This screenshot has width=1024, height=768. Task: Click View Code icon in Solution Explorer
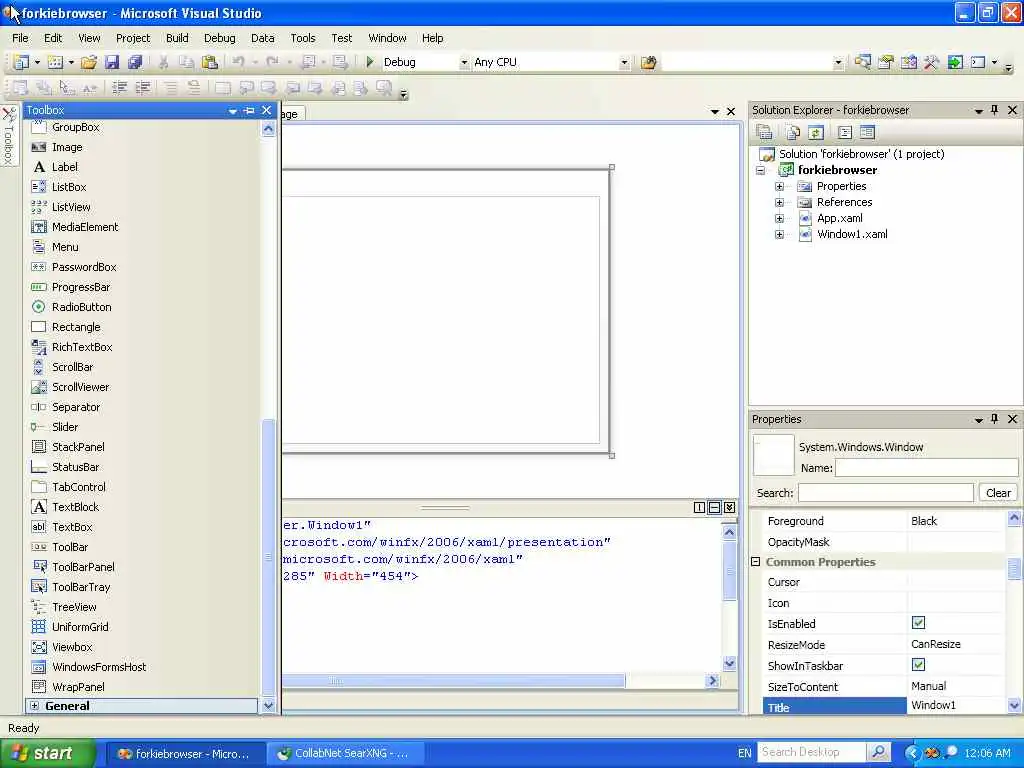pos(844,133)
